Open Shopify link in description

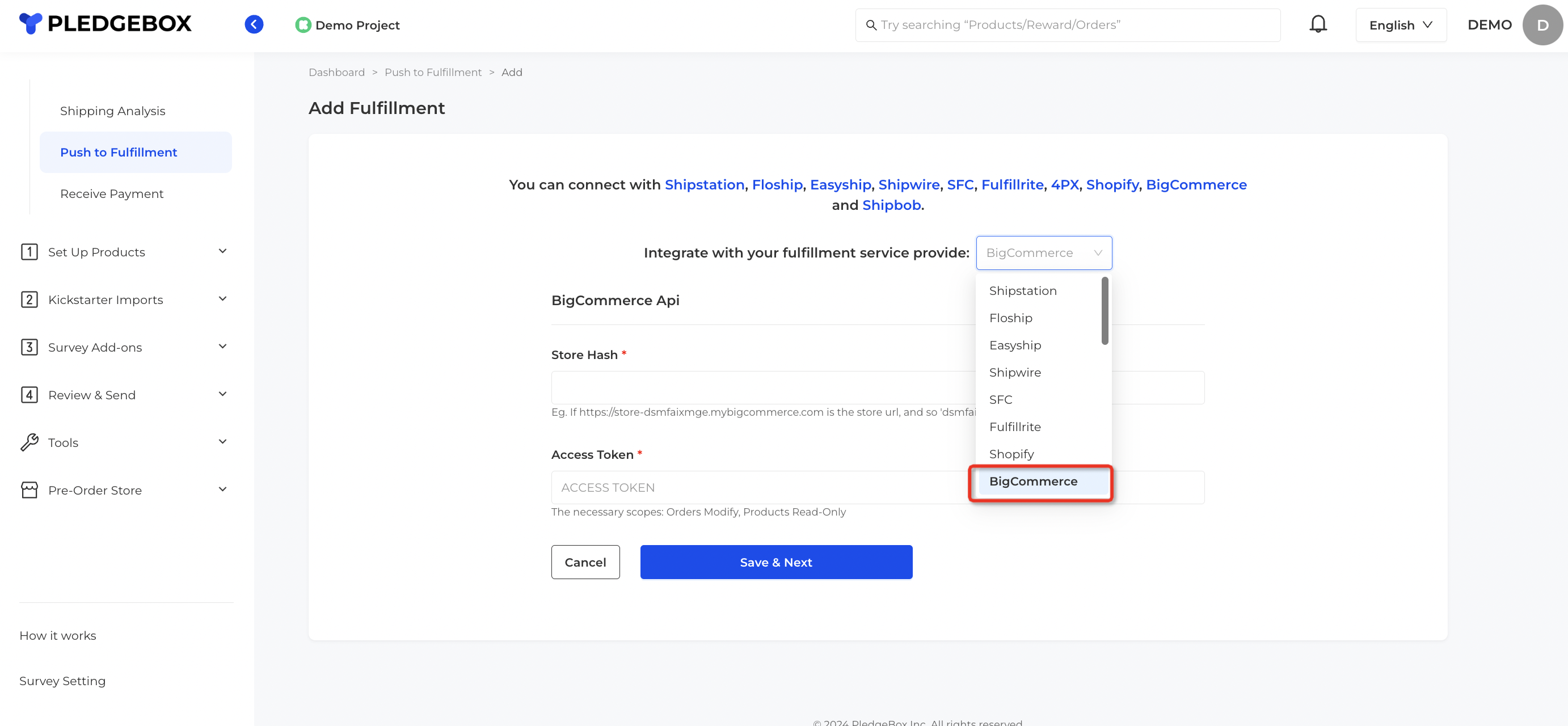pyautogui.click(x=1112, y=184)
